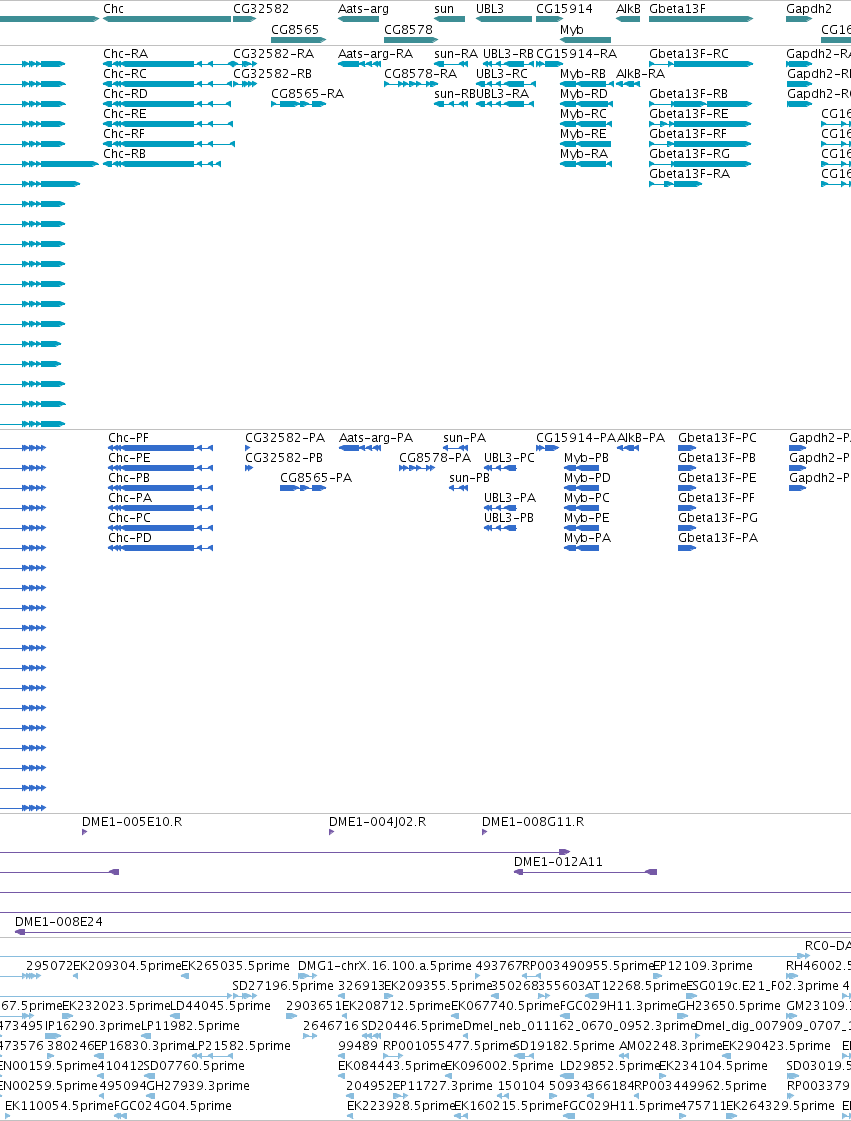Select the CG32582 gene label

pos(261,9)
